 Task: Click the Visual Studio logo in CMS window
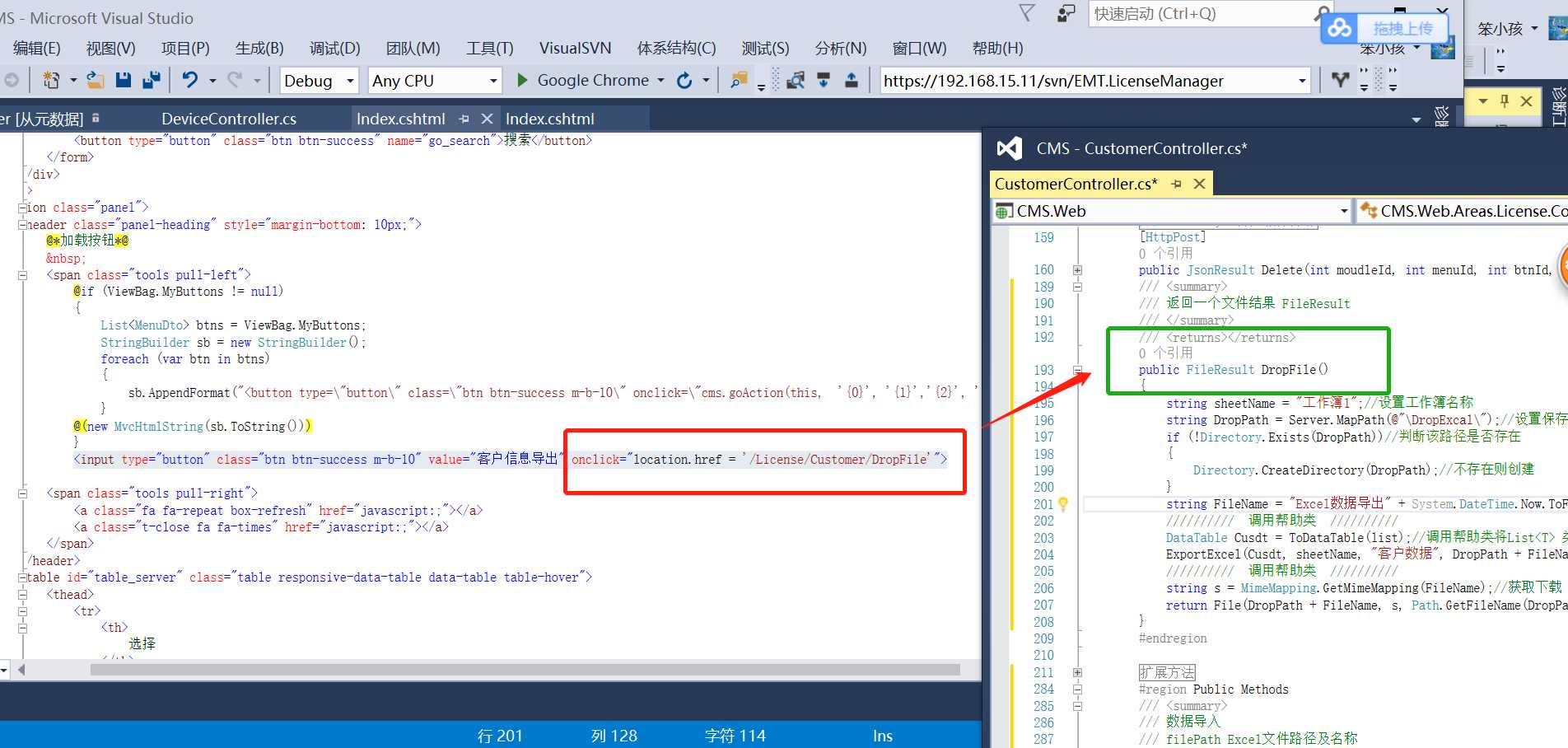(x=1010, y=148)
